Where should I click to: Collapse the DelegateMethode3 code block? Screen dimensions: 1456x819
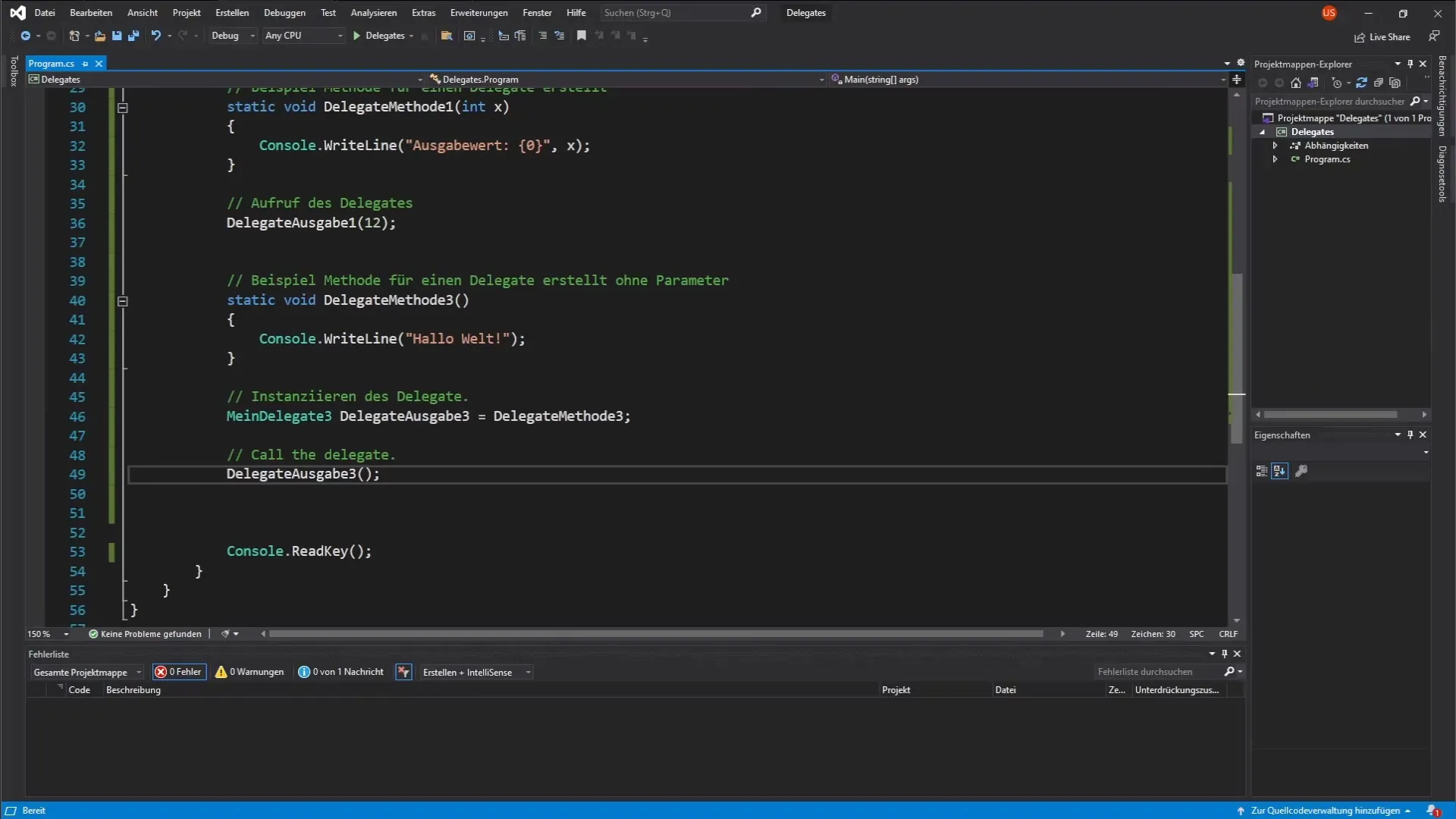pos(123,301)
